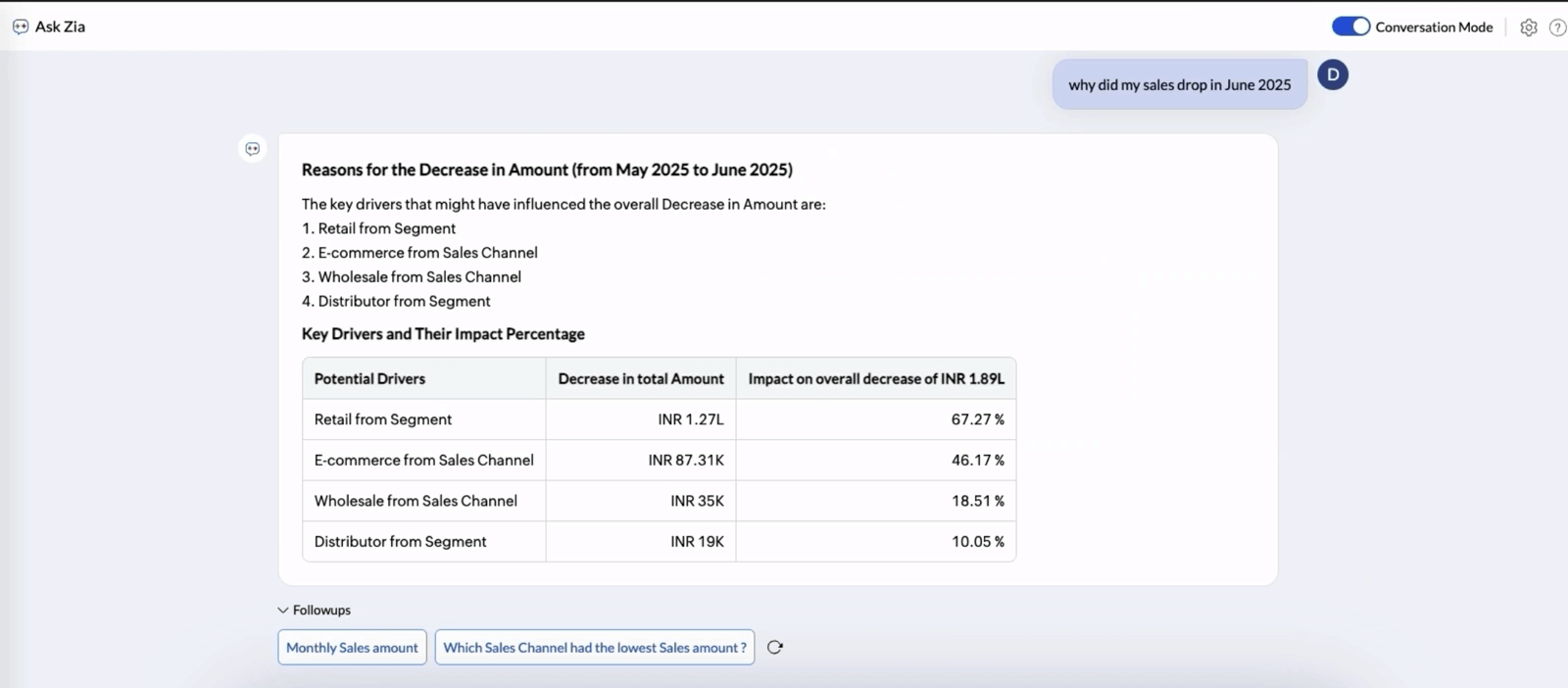Click the Key Drivers and Impact Percentage heading
This screenshot has width=1568, height=688.
(x=443, y=334)
